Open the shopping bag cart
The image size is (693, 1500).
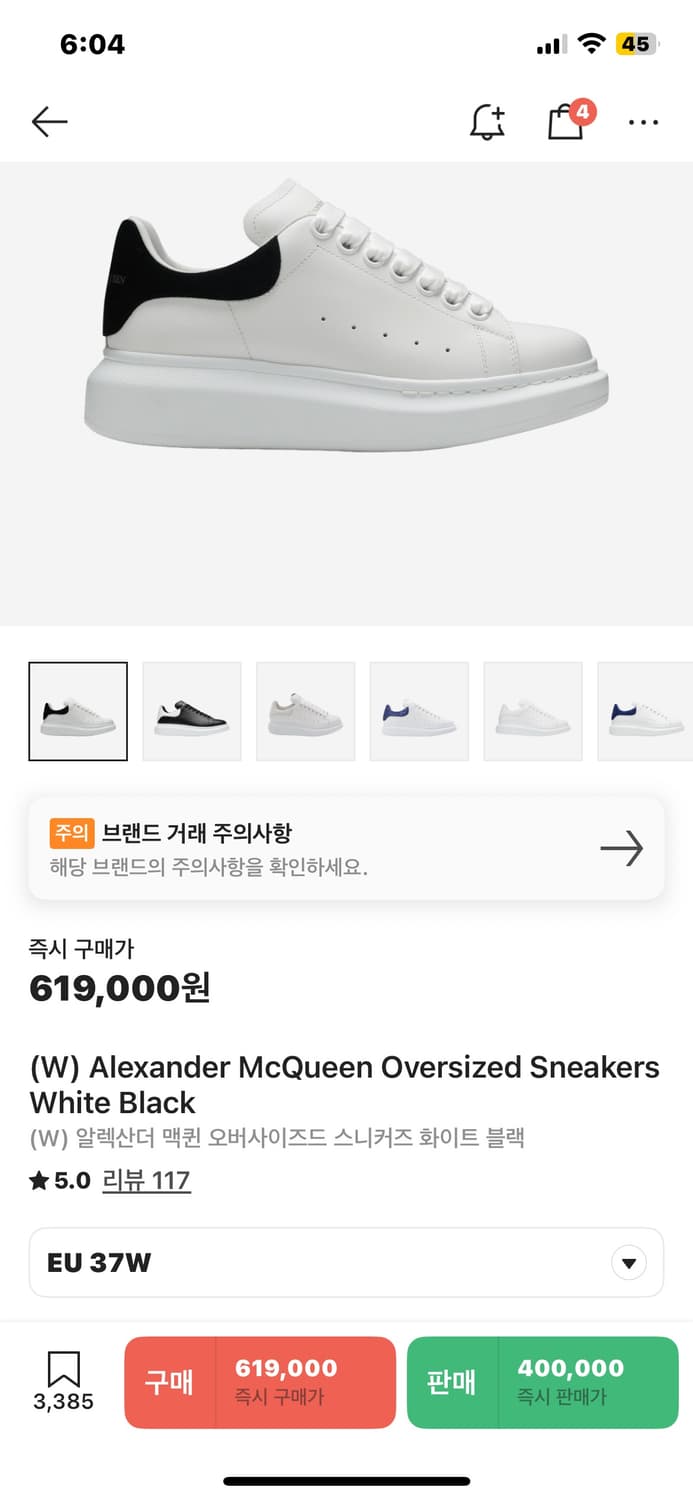coord(566,122)
